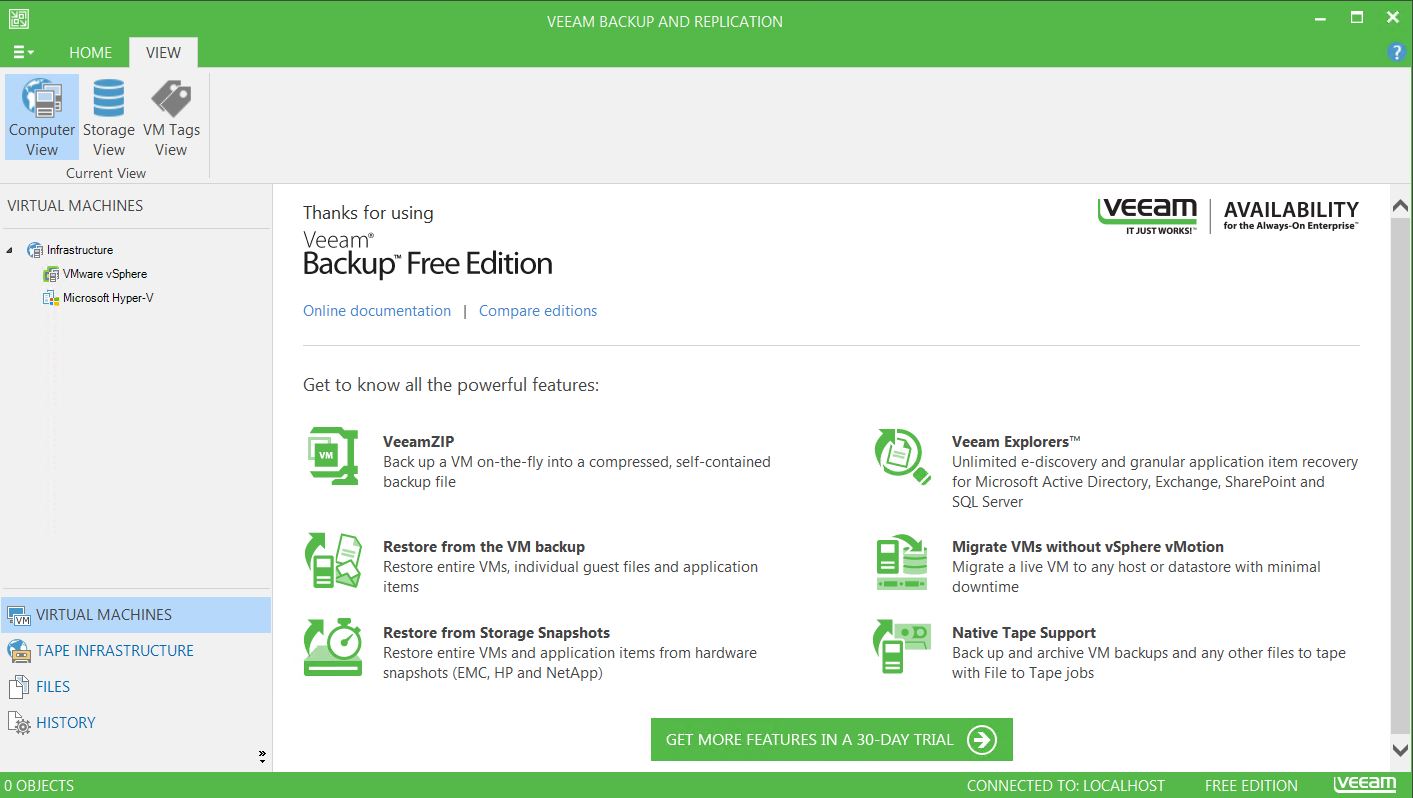
Task: Open the HISTORY navigation pane
Action: point(135,723)
